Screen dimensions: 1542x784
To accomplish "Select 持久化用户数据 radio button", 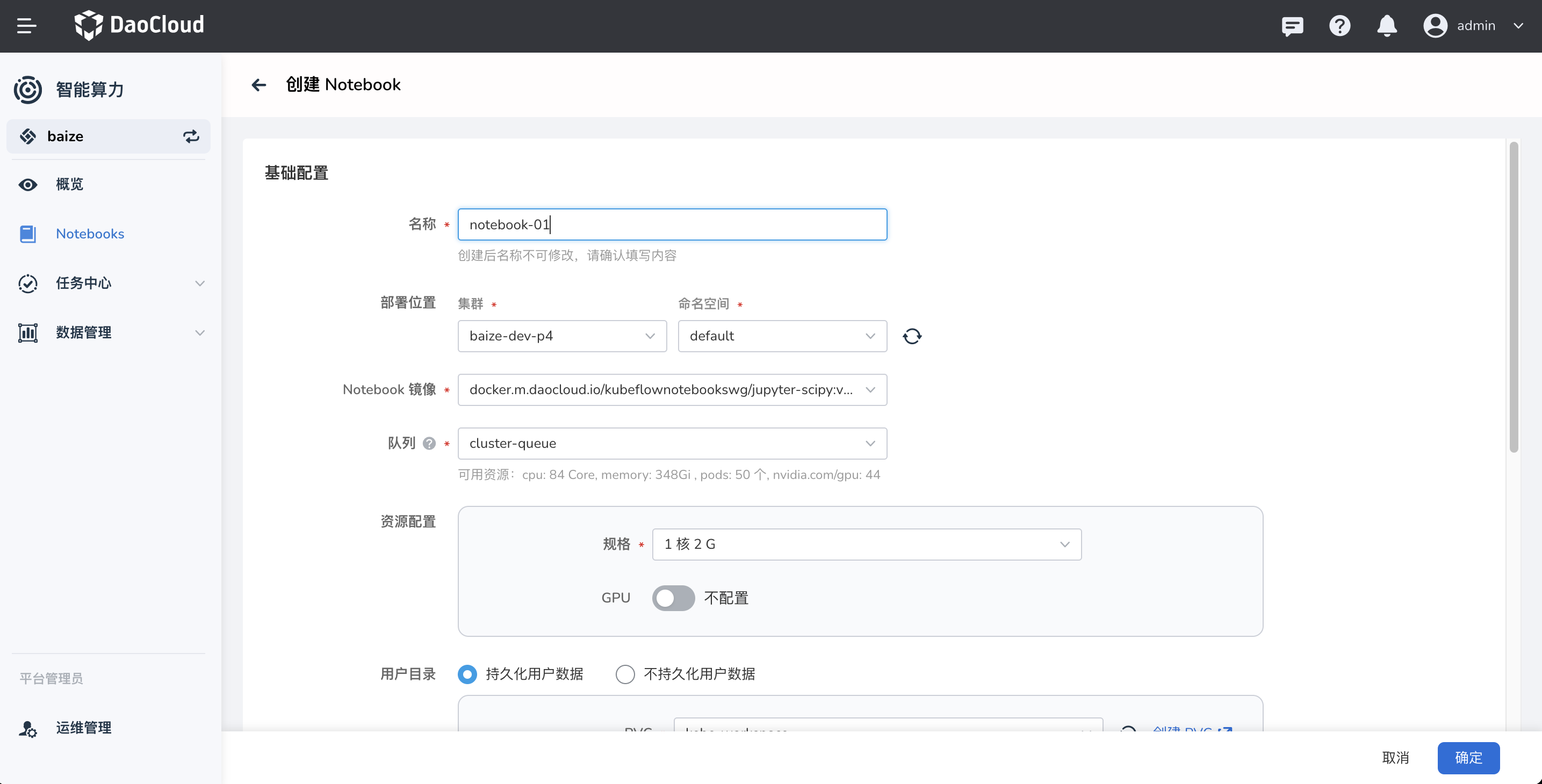I will pos(468,672).
